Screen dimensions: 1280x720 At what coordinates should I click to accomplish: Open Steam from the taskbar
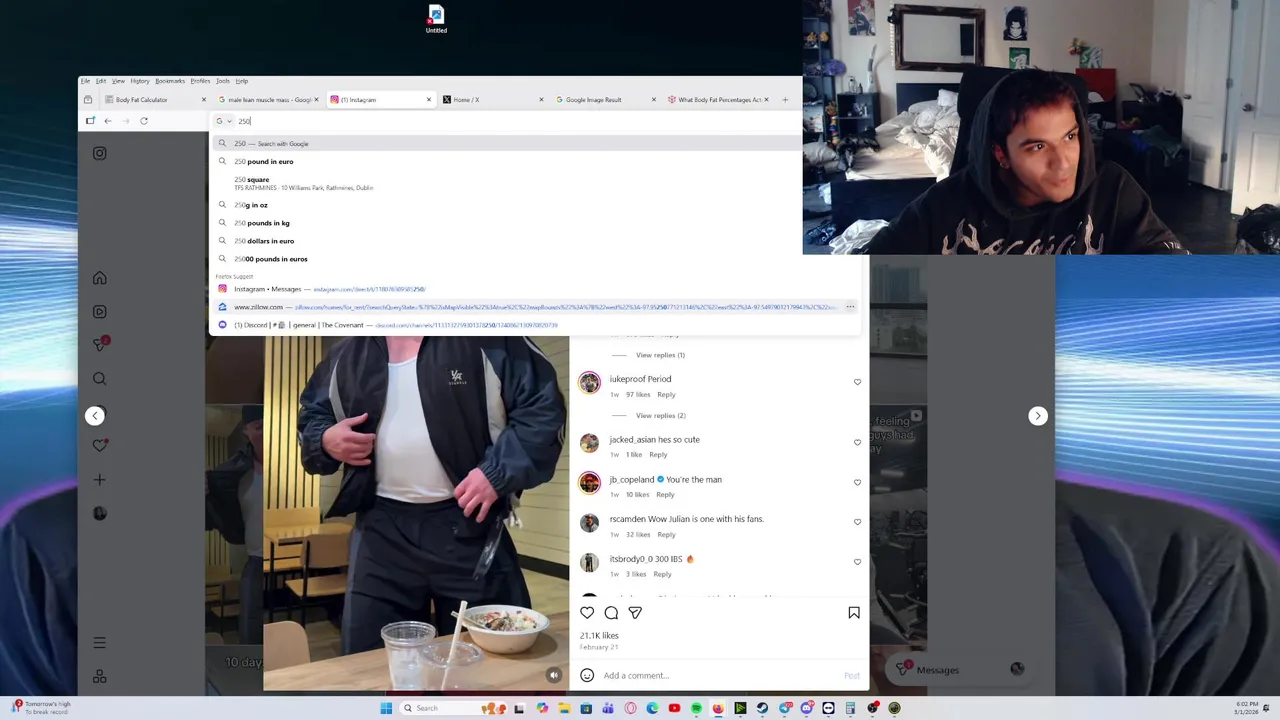(x=762, y=708)
